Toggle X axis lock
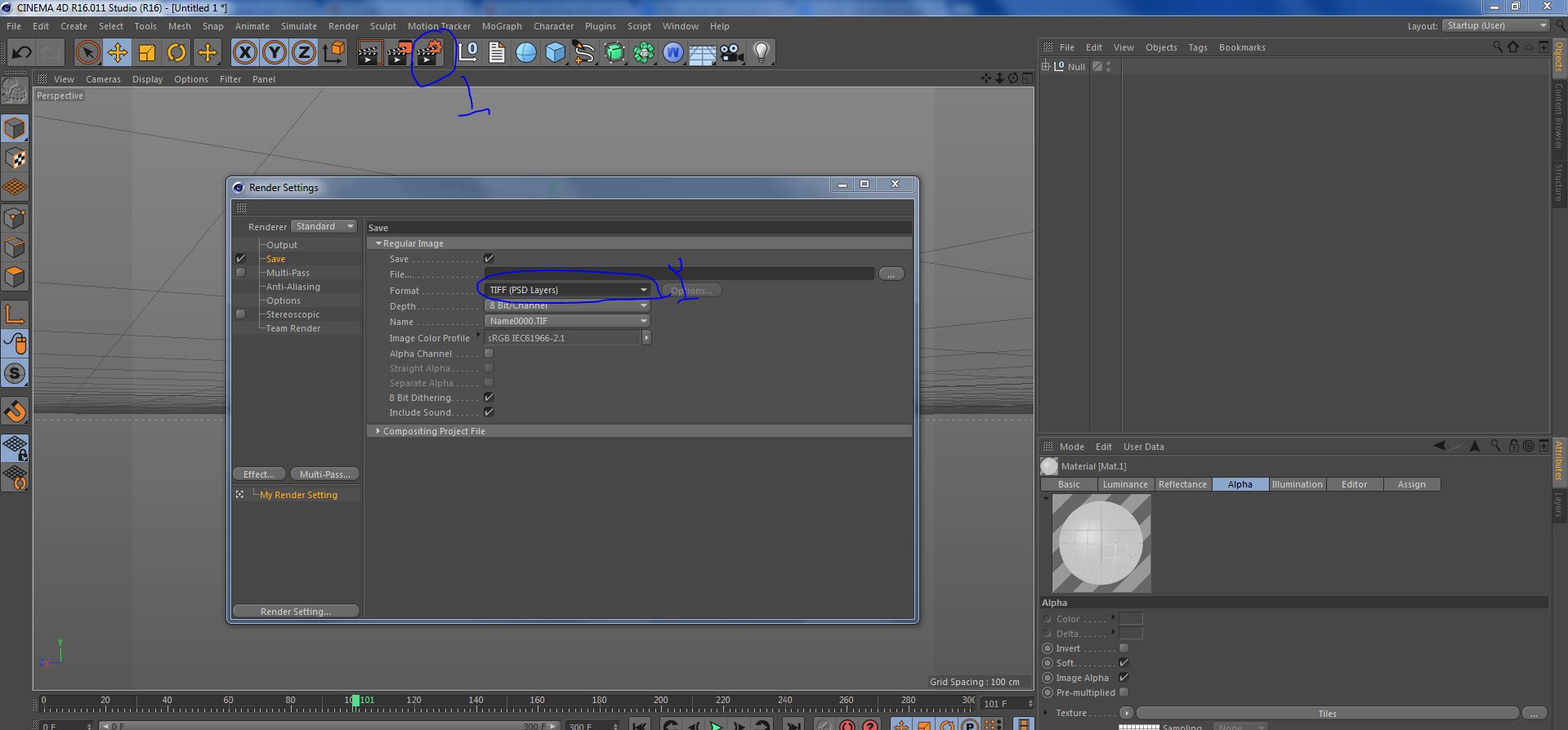This screenshot has width=1568, height=730. point(244,52)
